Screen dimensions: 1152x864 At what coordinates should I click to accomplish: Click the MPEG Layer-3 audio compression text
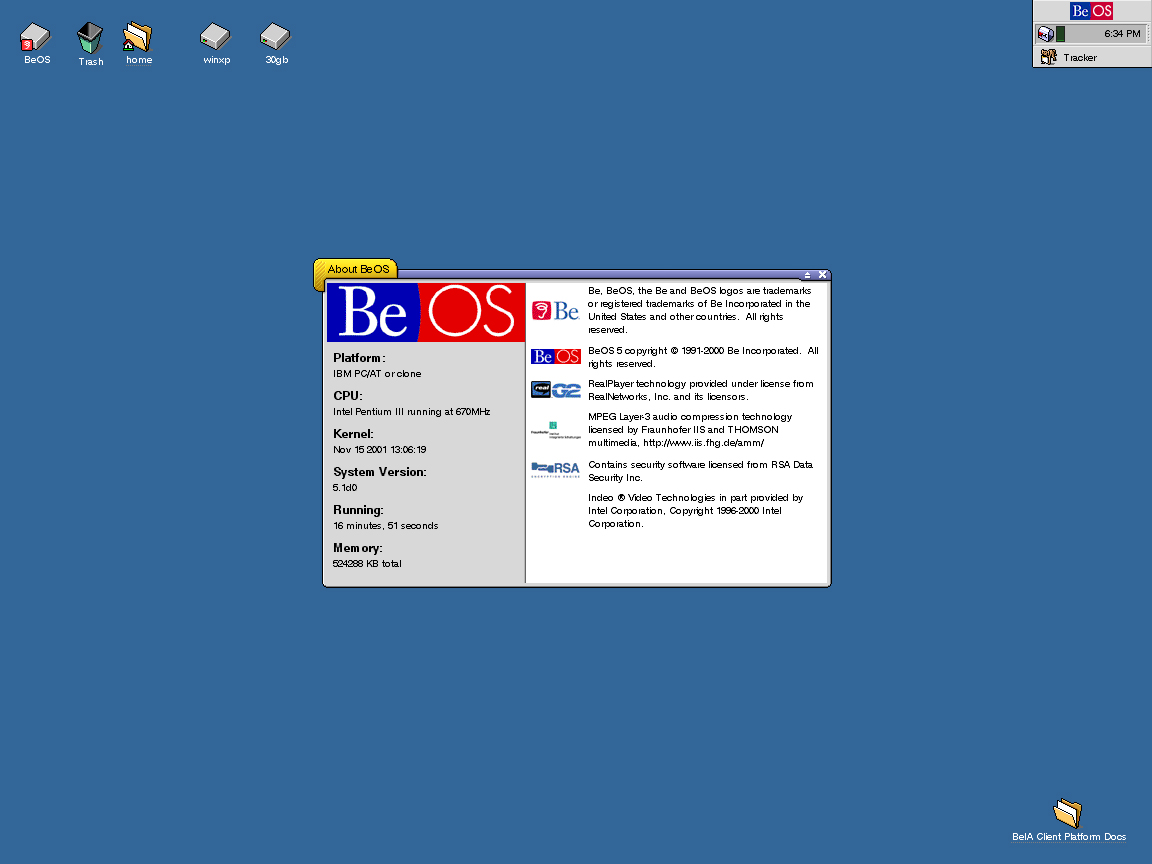(690, 430)
